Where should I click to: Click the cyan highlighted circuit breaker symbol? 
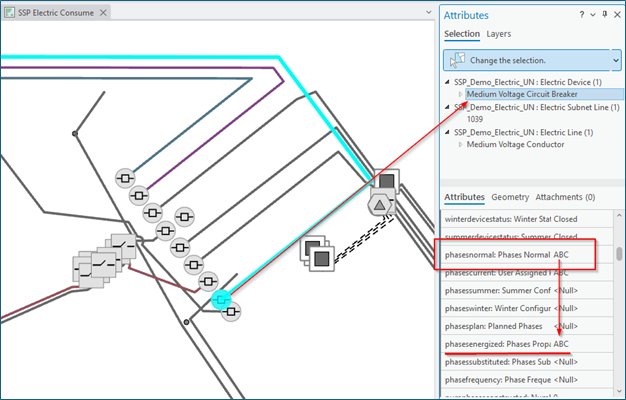point(222,298)
